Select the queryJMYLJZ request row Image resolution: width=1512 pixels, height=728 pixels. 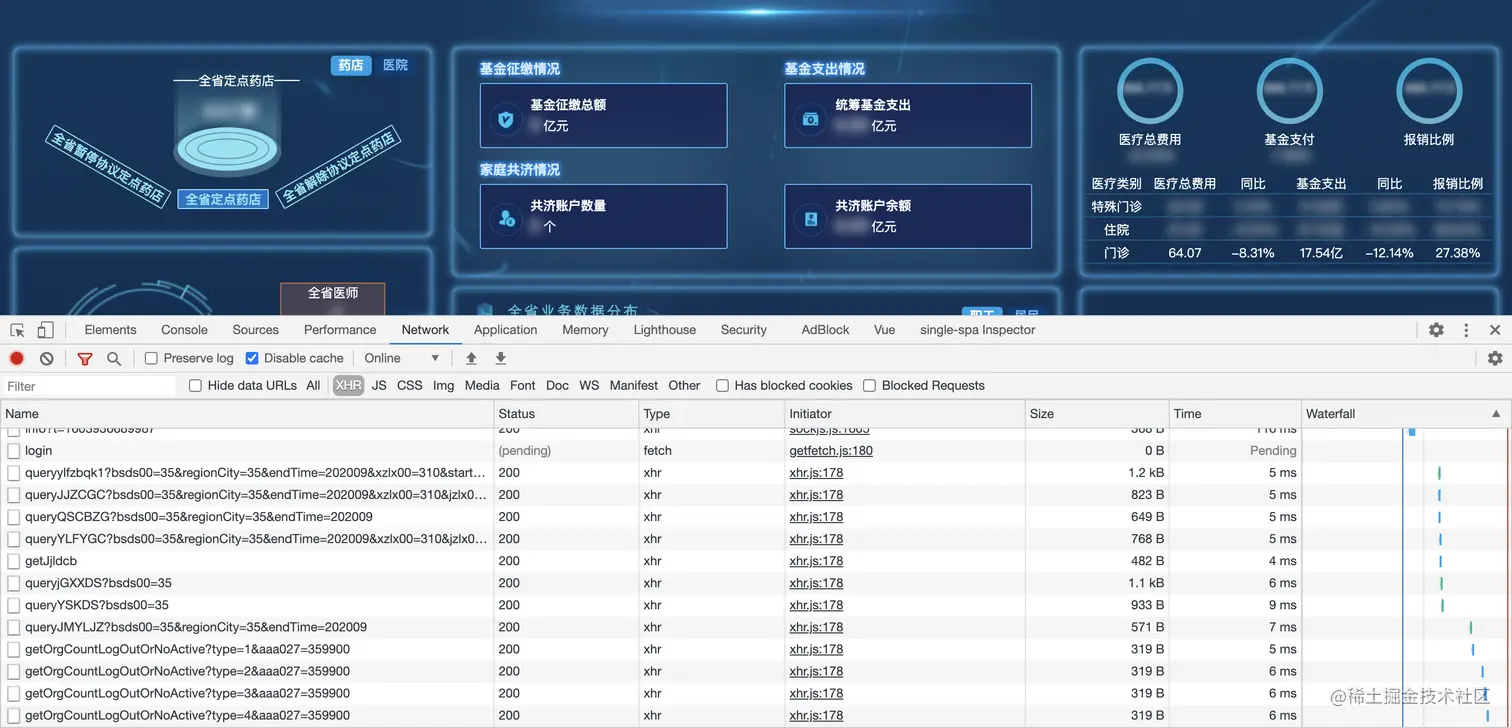coord(756,627)
